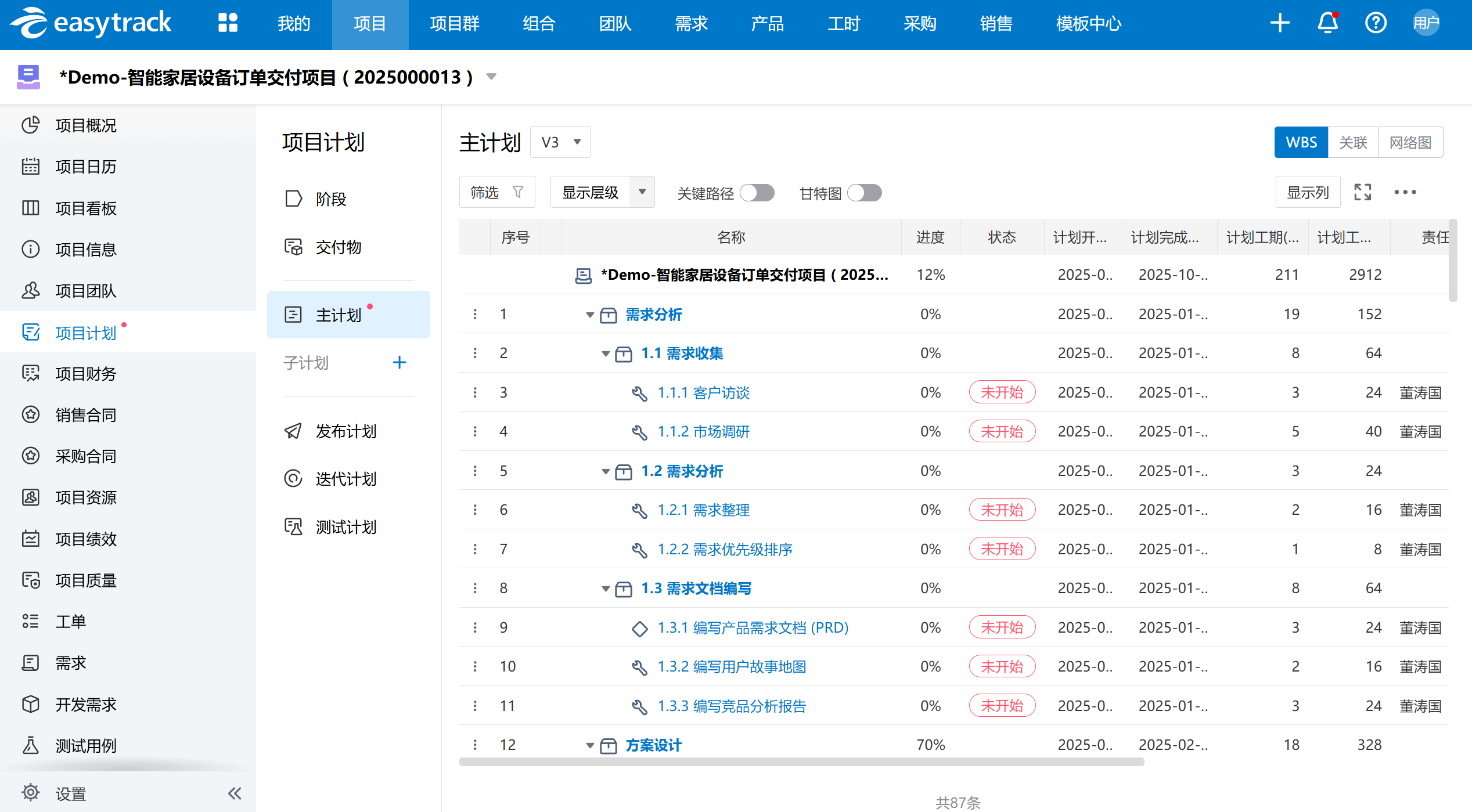Image resolution: width=1472 pixels, height=812 pixels.
Task: Collapse the 1.1 需求收集 tree node
Action: 606,353
